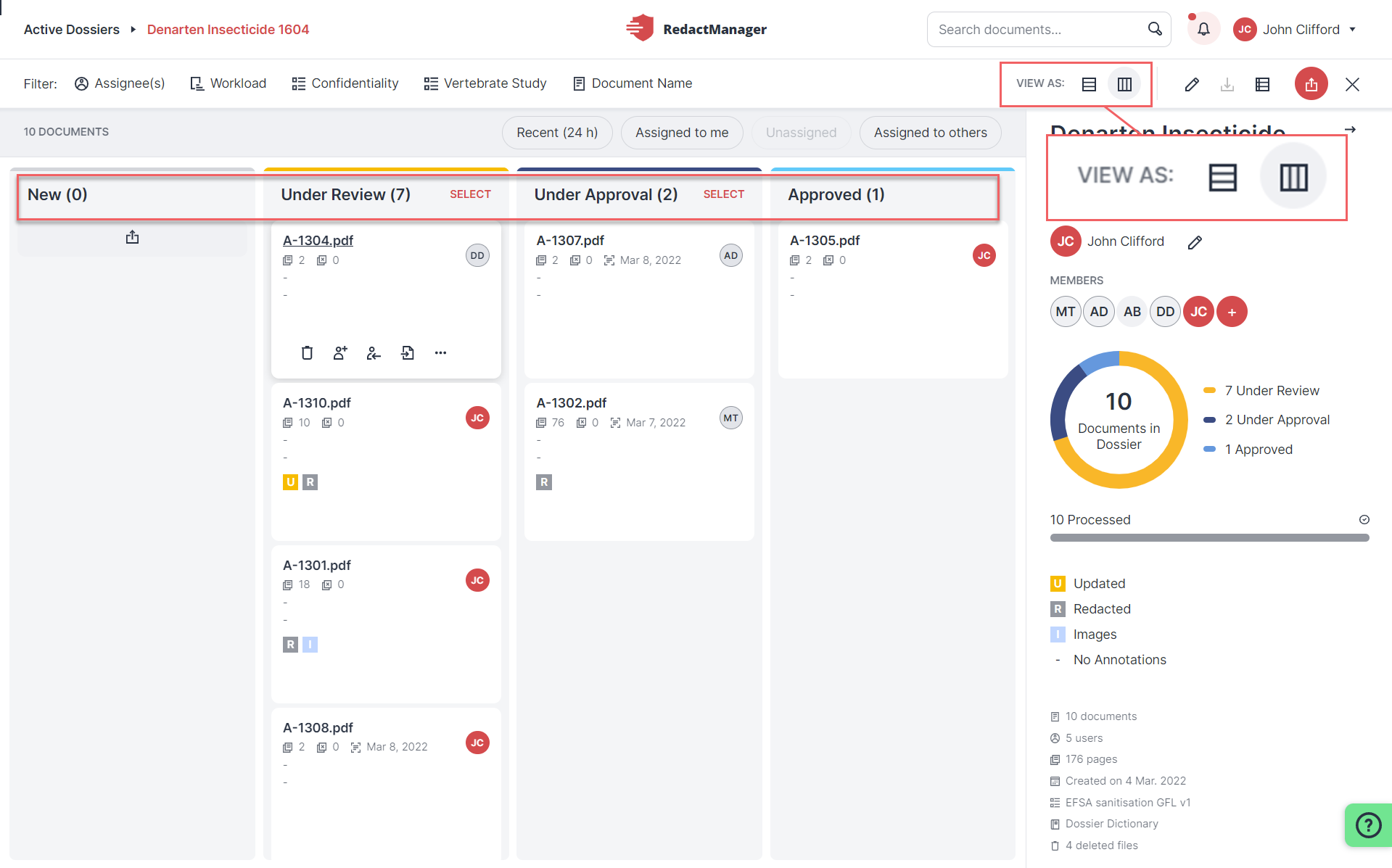Click the DD assignee avatar on A-1304.pdf
The image size is (1392, 868).
click(477, 255)
